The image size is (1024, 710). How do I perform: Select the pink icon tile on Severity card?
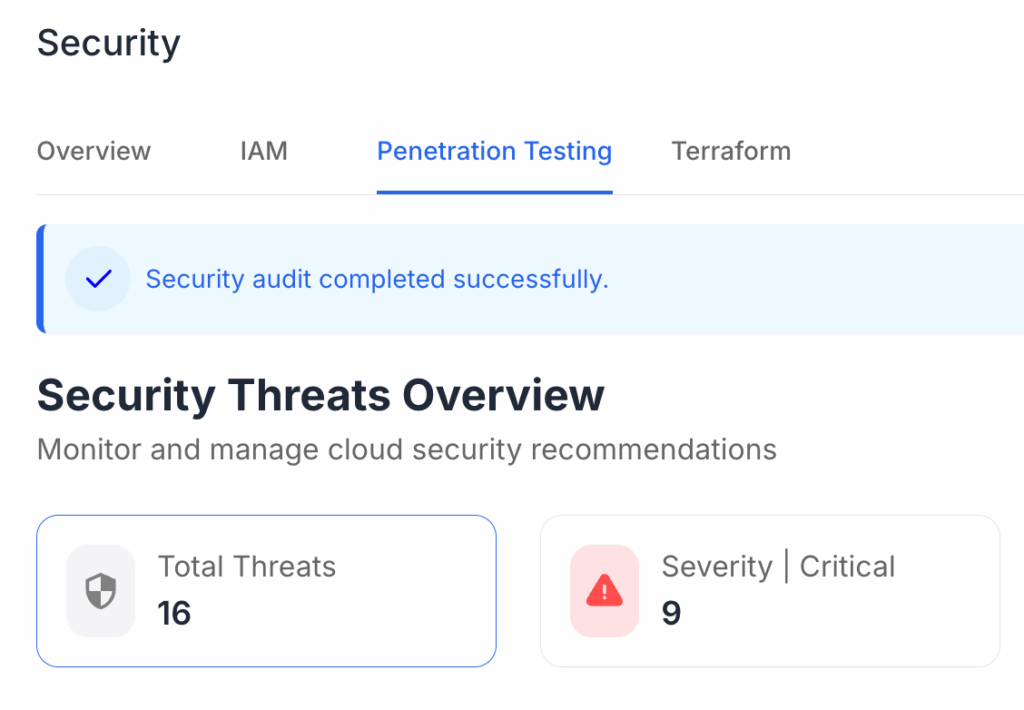(604, 590)
